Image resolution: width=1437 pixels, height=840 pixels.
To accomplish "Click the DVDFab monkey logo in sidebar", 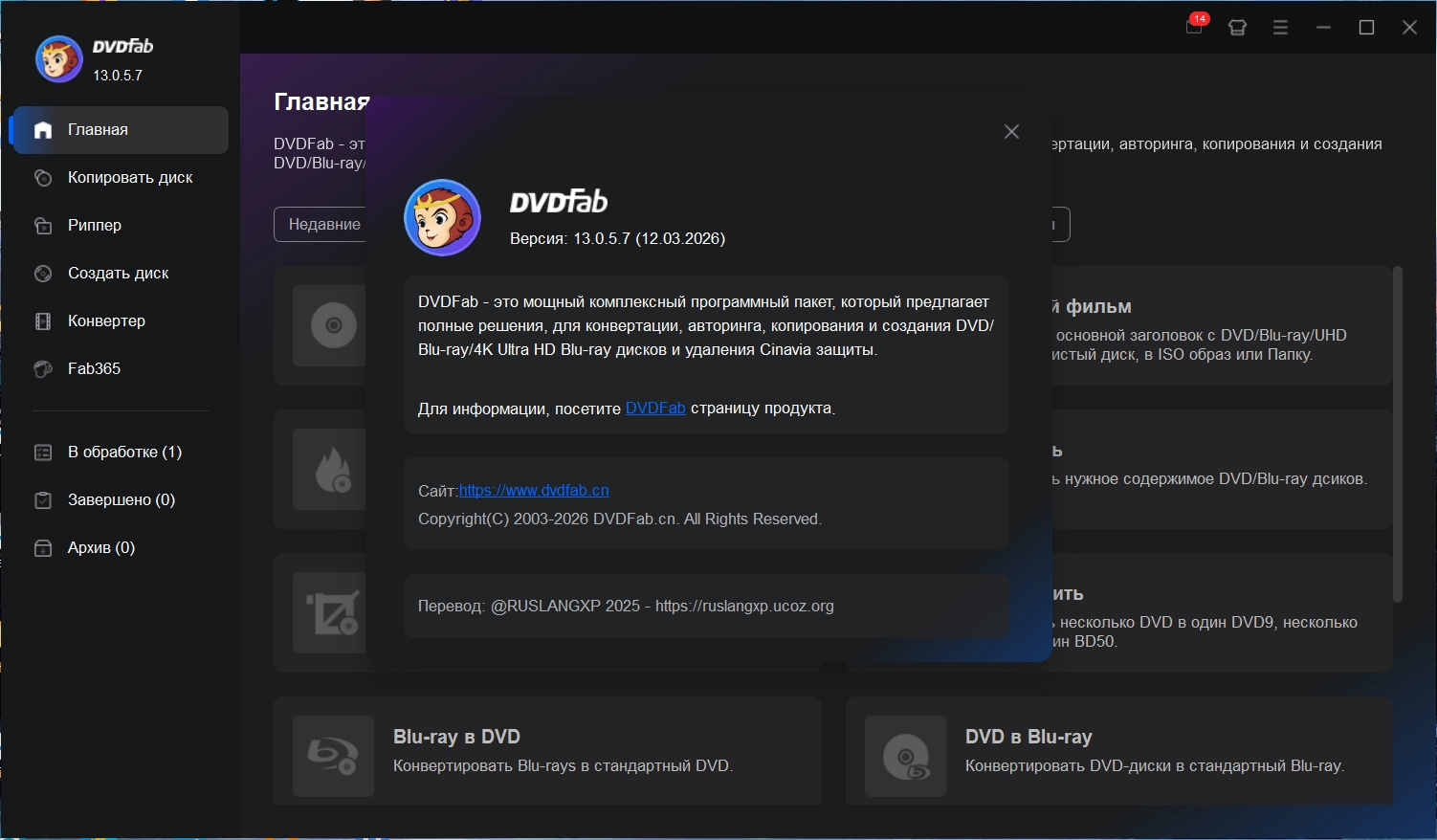I will [x=59, y=59].
